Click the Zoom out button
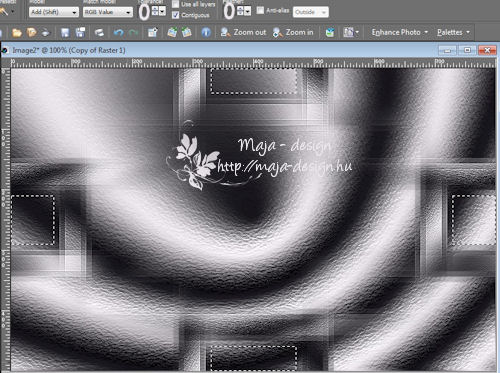500x373 pixels. (243, 32)
